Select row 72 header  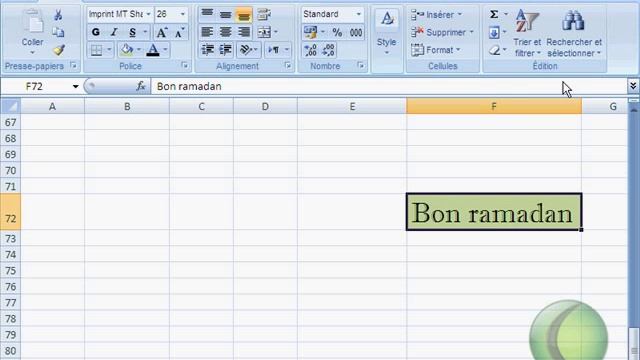point(10,212)
